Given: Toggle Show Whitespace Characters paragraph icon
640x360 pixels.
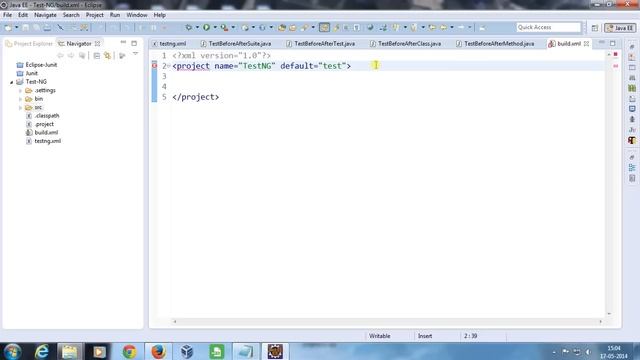Looking at the screenshot, I should click(x=357, y=27).
